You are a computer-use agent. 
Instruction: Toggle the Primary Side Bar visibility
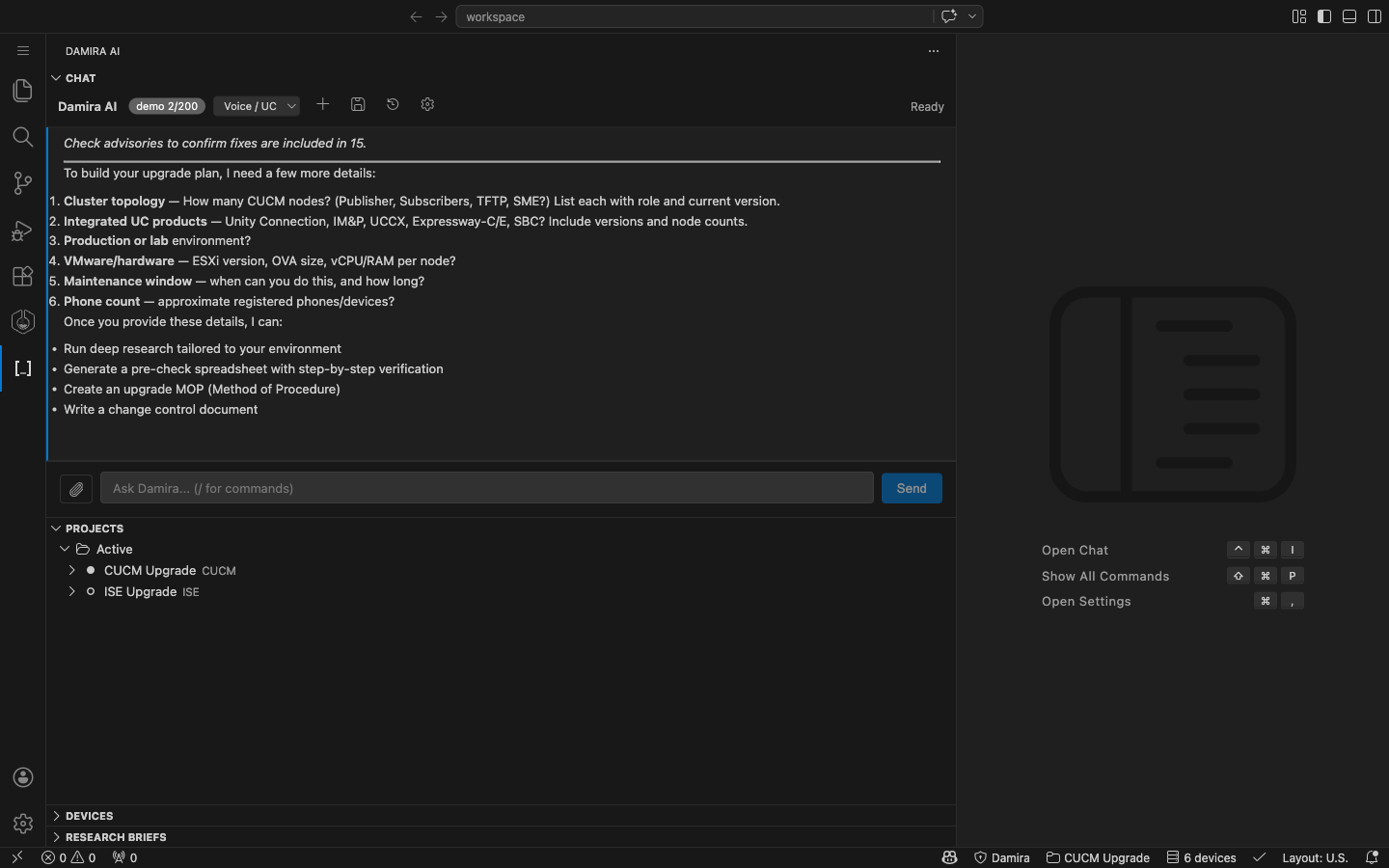click(x=1324, y=16)
